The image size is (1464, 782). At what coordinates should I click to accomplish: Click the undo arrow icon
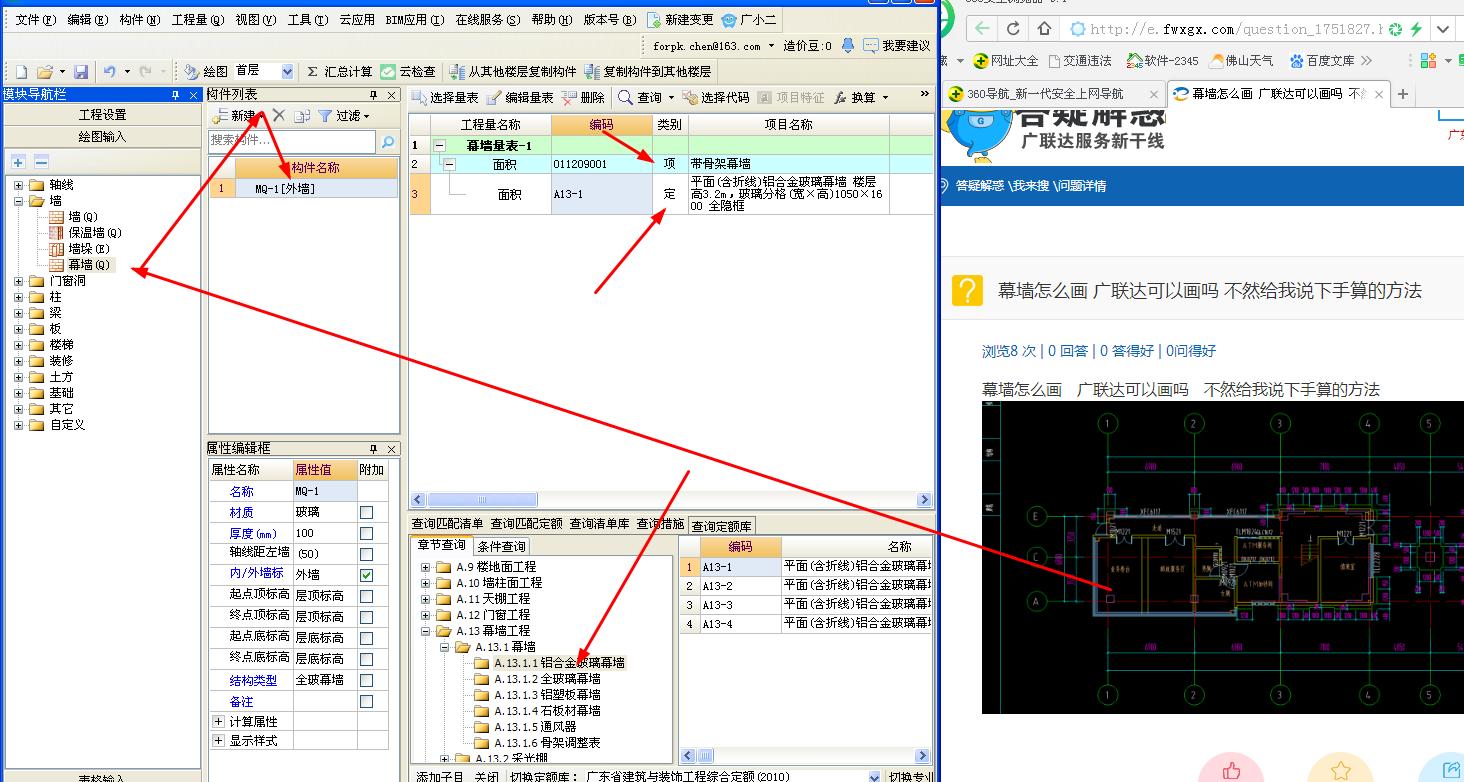tap(109, 72)
